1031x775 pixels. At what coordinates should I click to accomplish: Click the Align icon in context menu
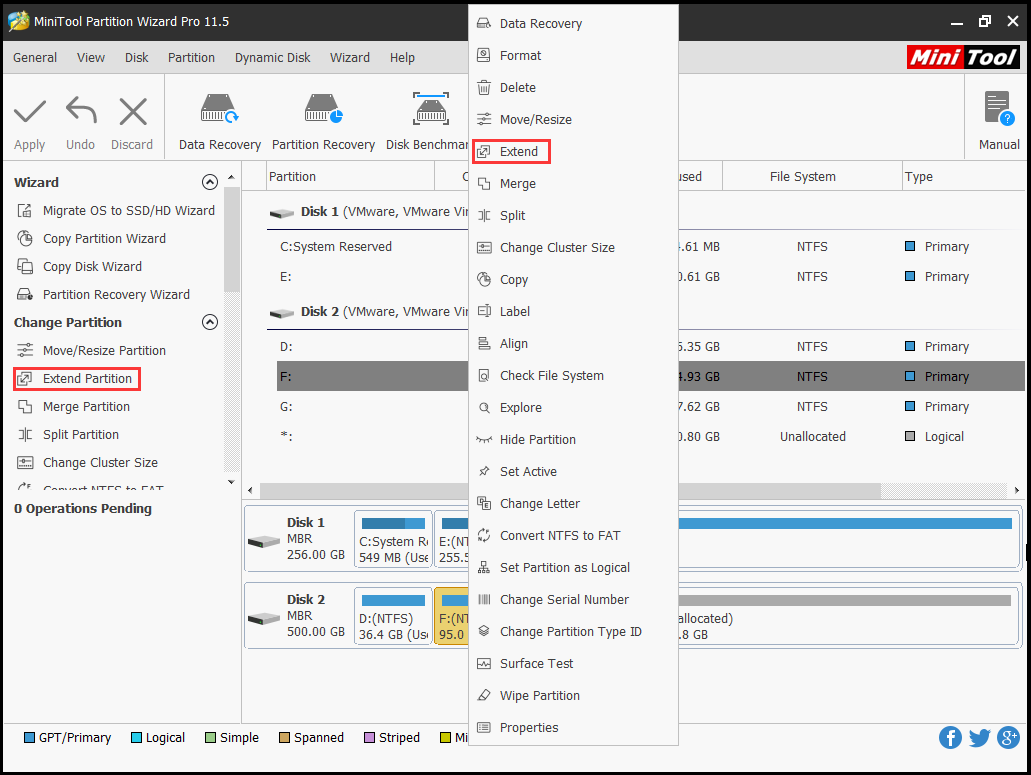pos(484,343)
